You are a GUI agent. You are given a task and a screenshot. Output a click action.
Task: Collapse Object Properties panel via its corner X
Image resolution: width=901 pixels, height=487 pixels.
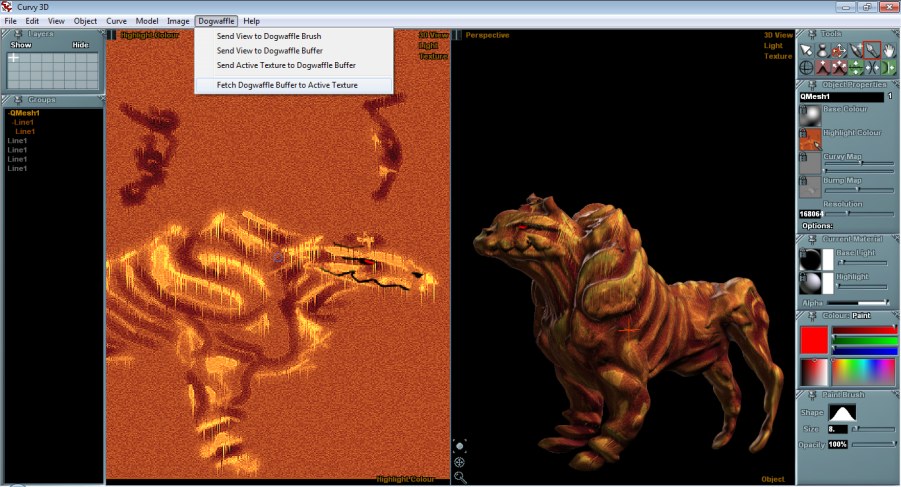point(896,83)
